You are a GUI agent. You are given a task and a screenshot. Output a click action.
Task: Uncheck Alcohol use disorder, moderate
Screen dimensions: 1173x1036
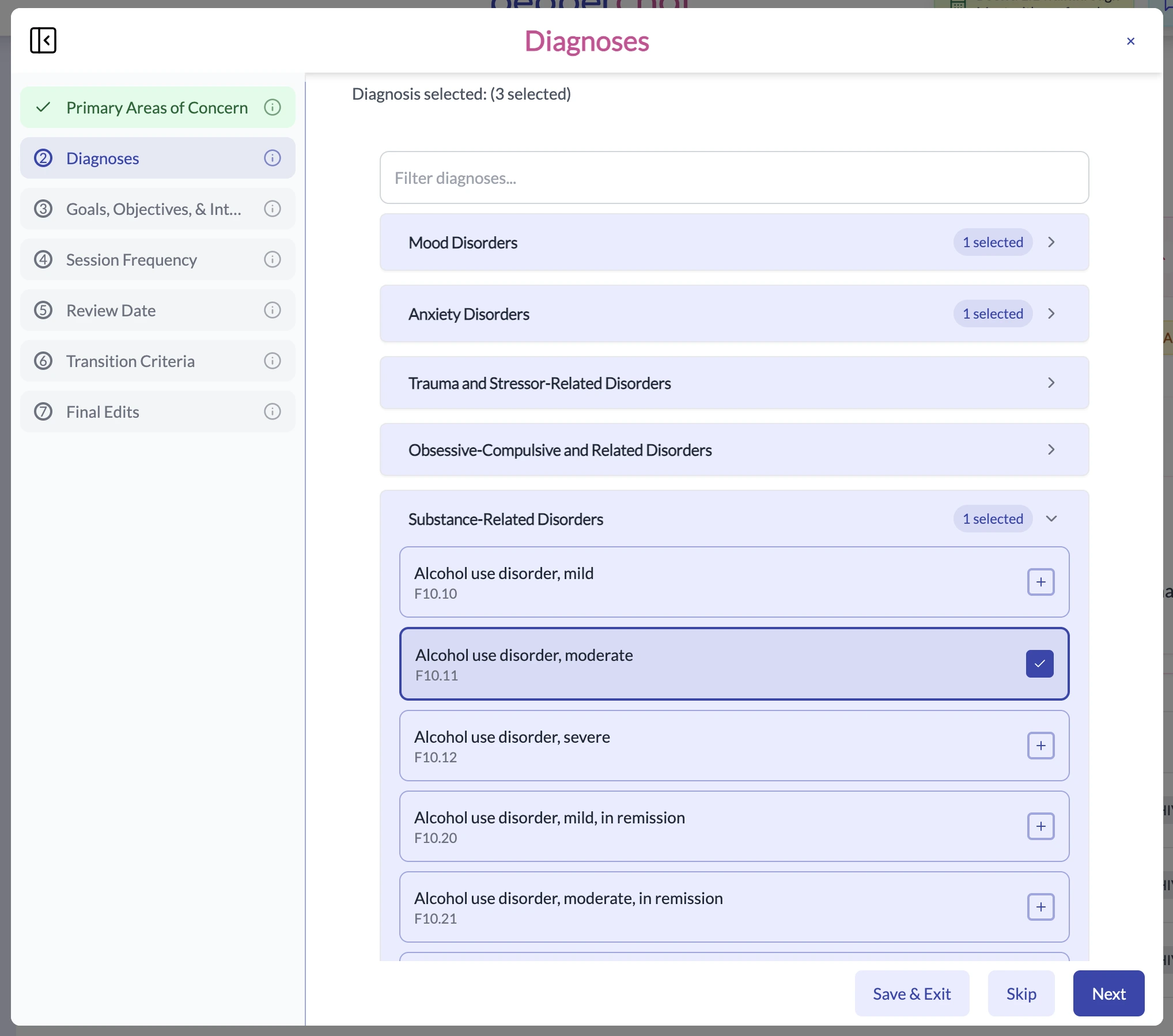coord(1039,664)
